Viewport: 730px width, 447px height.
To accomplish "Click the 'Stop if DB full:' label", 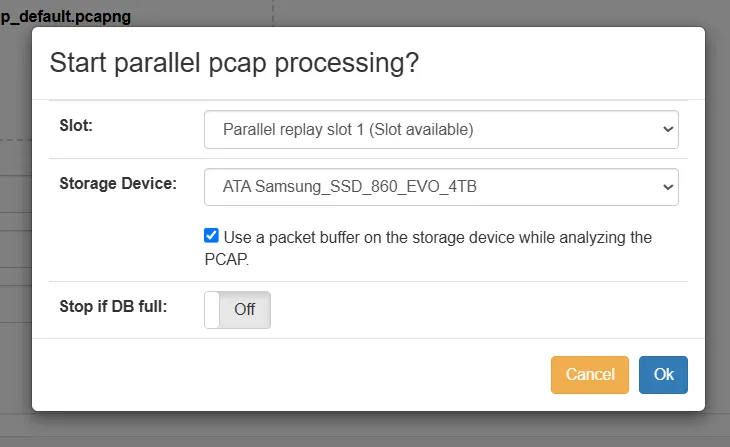I will [x=113, y=305].
